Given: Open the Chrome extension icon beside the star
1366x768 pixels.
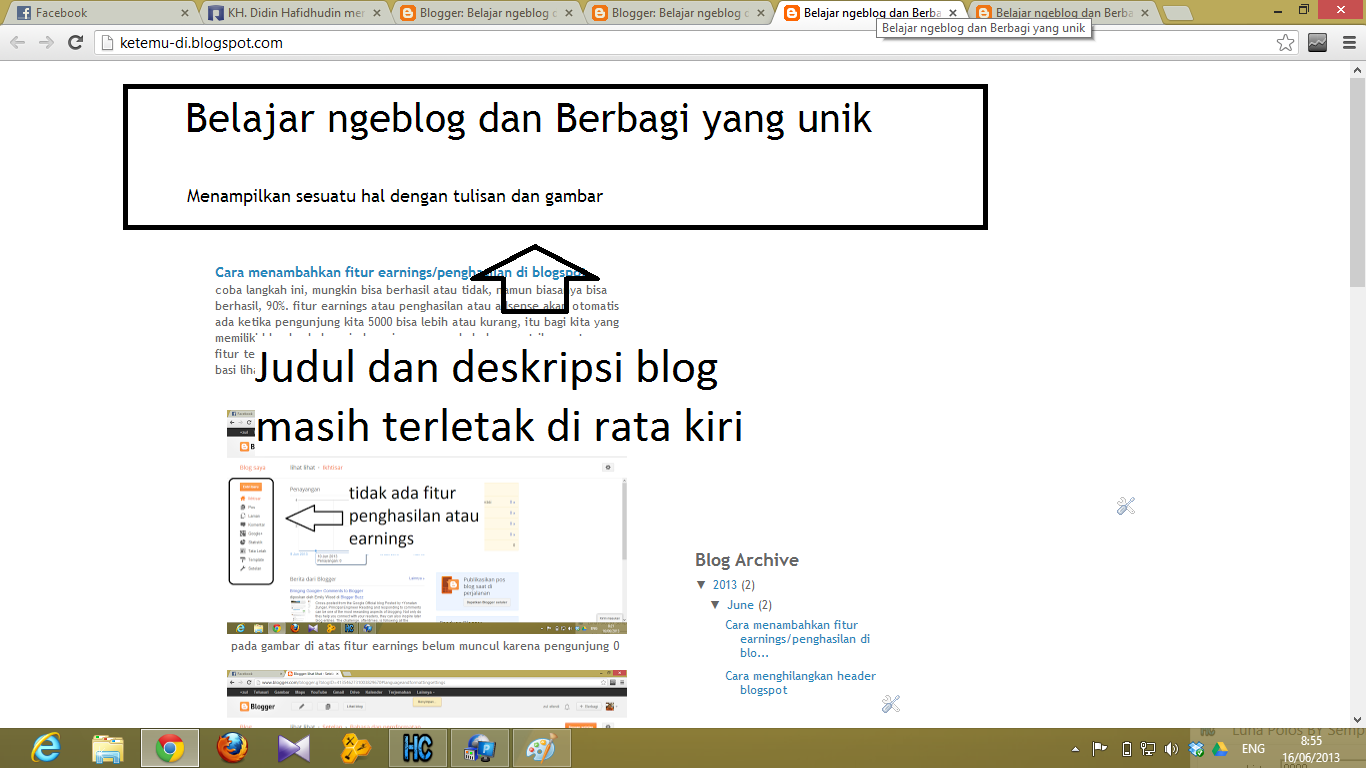Looking at the screenshot, I should click(x=1317, y=43).
